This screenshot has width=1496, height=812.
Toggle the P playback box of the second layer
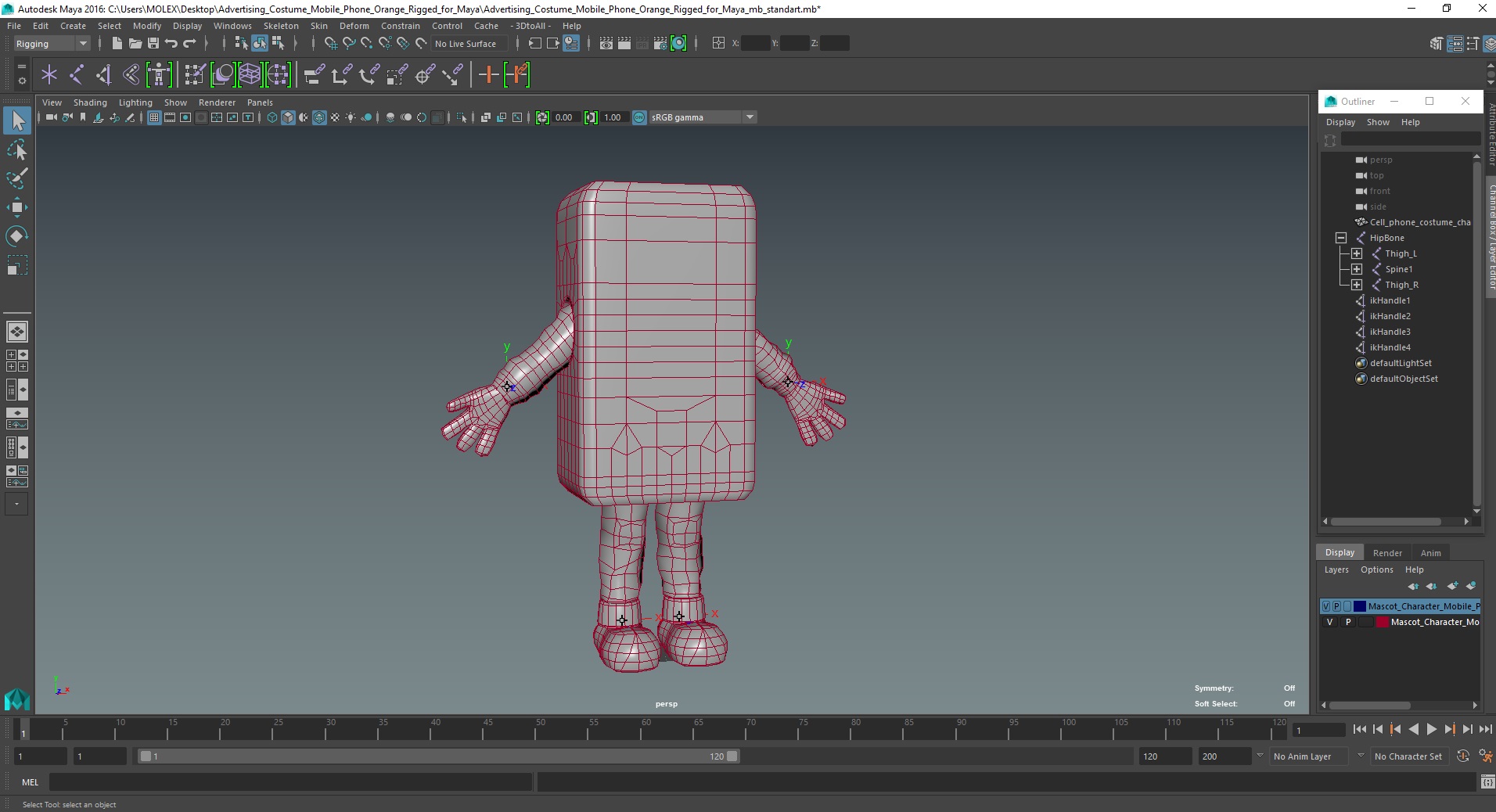tap(1347, 622)
